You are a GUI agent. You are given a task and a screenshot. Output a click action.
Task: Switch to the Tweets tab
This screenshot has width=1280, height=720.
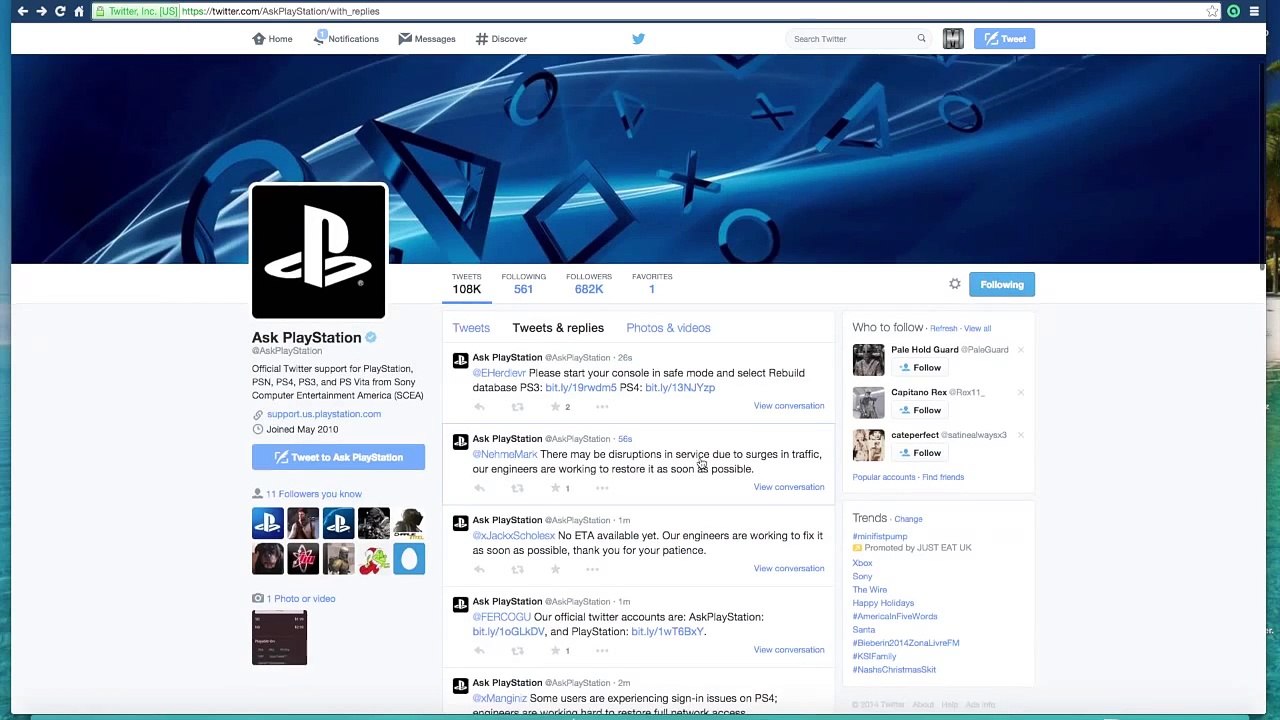(x=471, y=328)
